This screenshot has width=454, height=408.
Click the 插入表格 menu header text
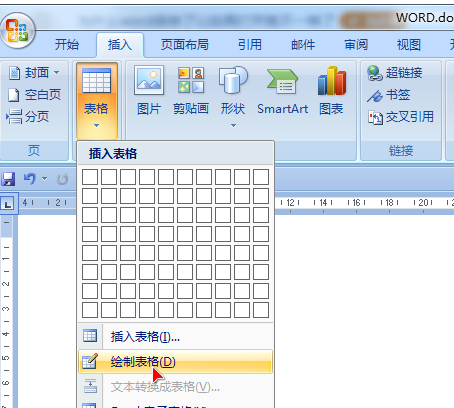point(113,154)
